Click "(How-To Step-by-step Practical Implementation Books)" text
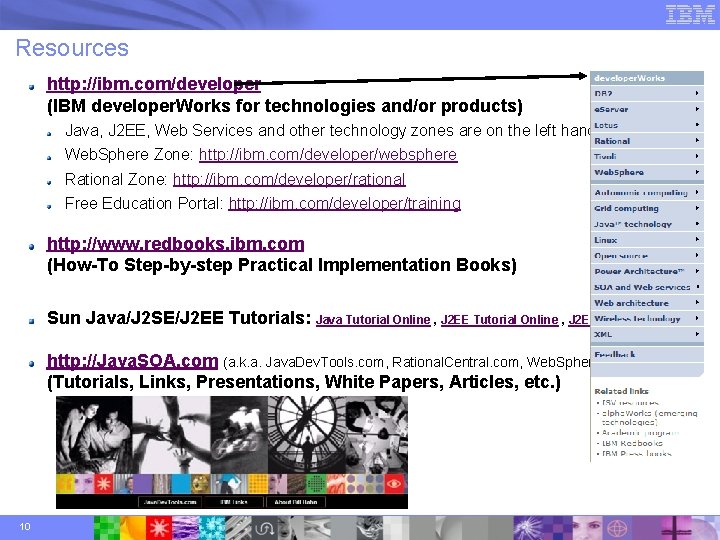This screenshot has width=720, height=540. pyautogui.click(x=282, y=265)
